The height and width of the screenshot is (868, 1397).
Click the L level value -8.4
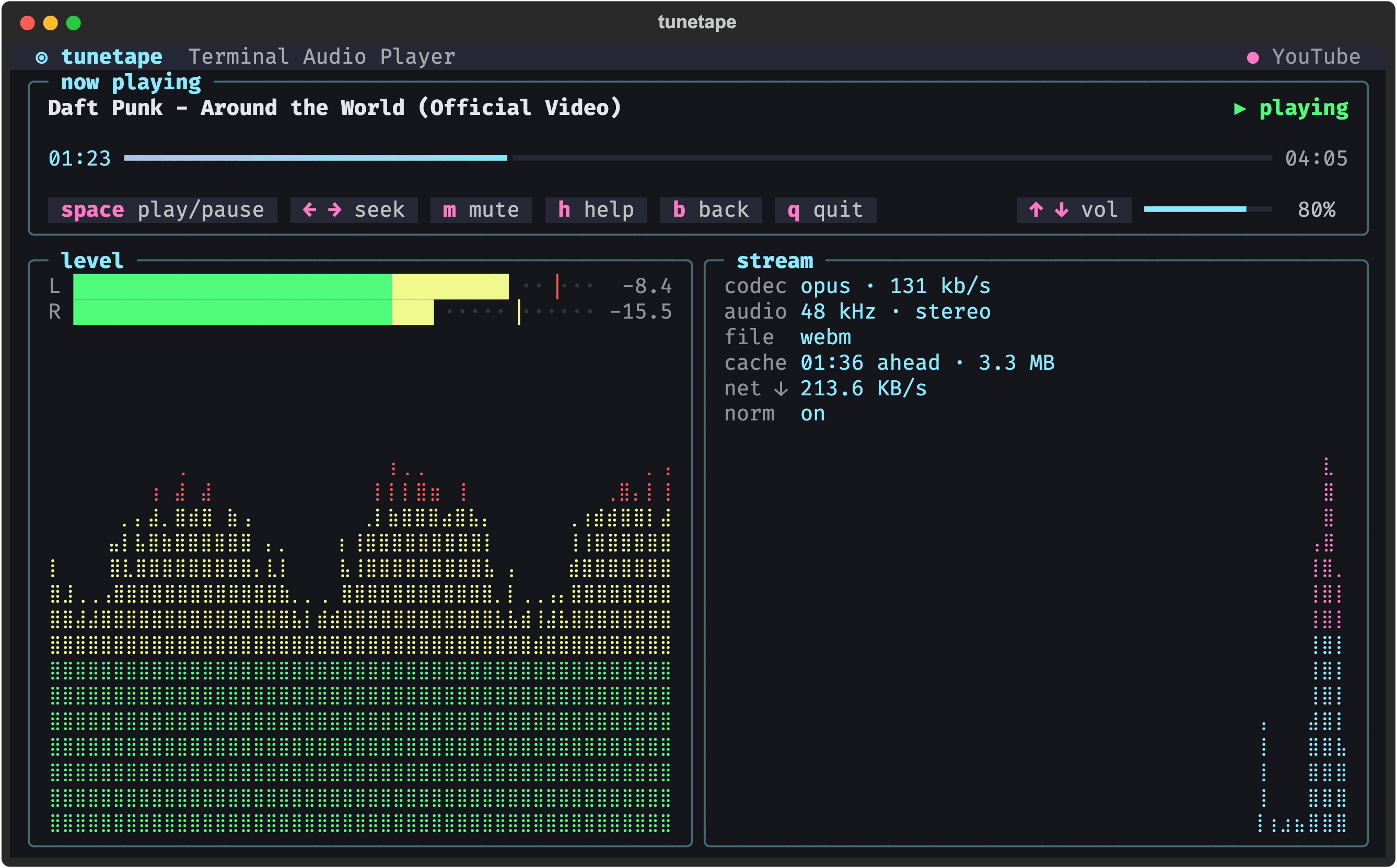pos(647,287)
